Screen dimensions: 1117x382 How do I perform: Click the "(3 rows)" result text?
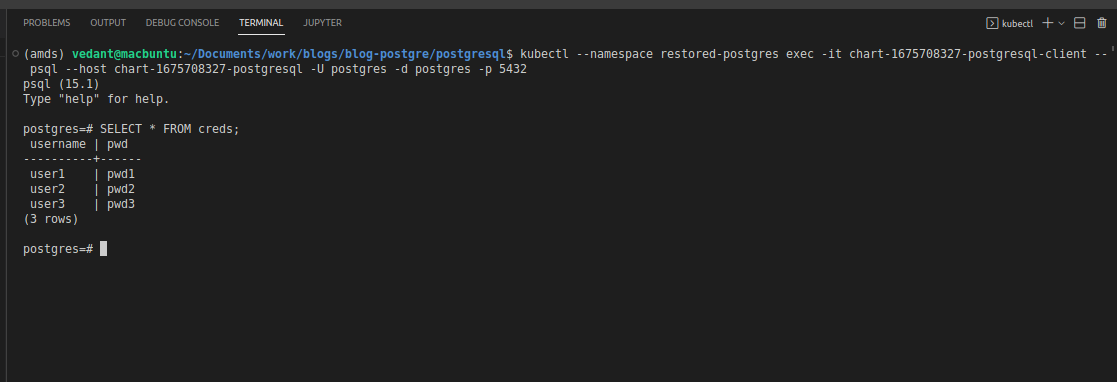(x=51, y=219)
